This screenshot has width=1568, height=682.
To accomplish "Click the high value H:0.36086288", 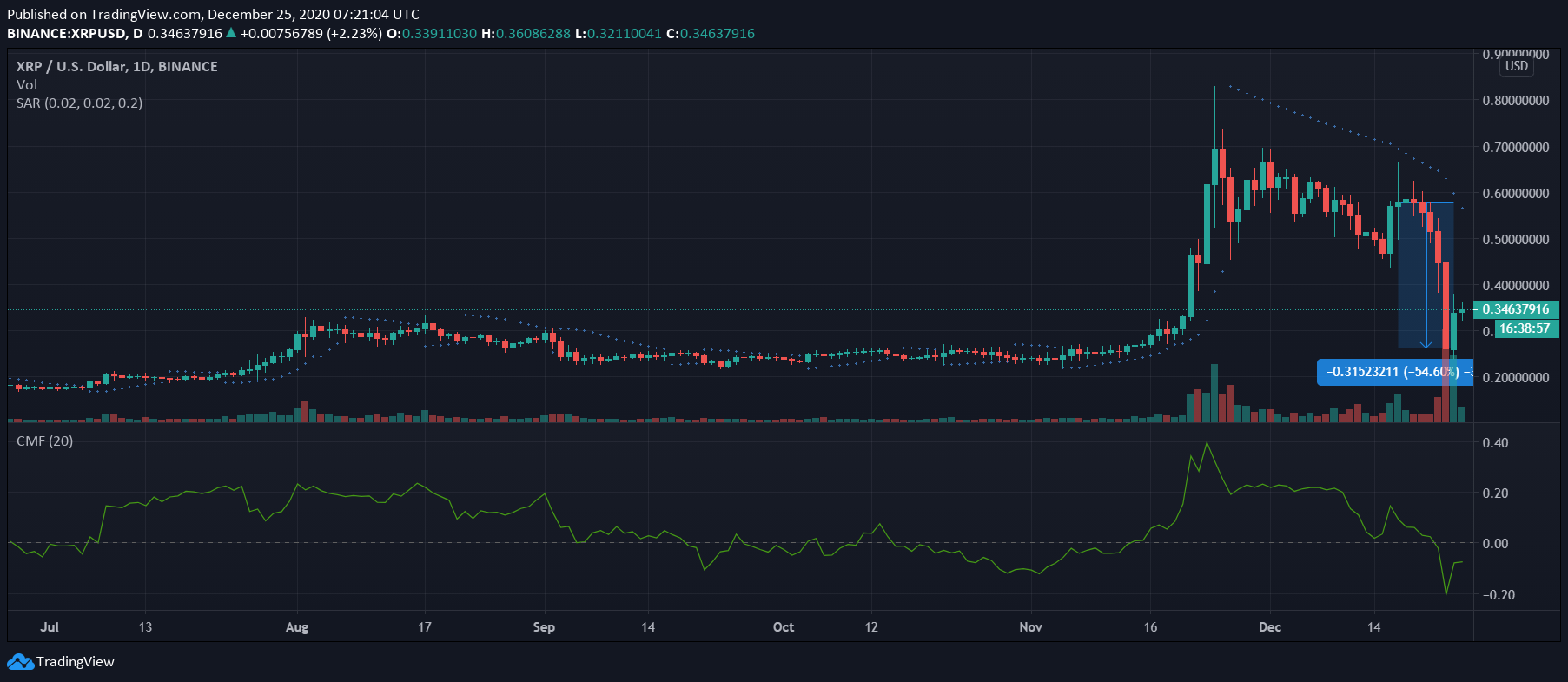I will 526,33.
